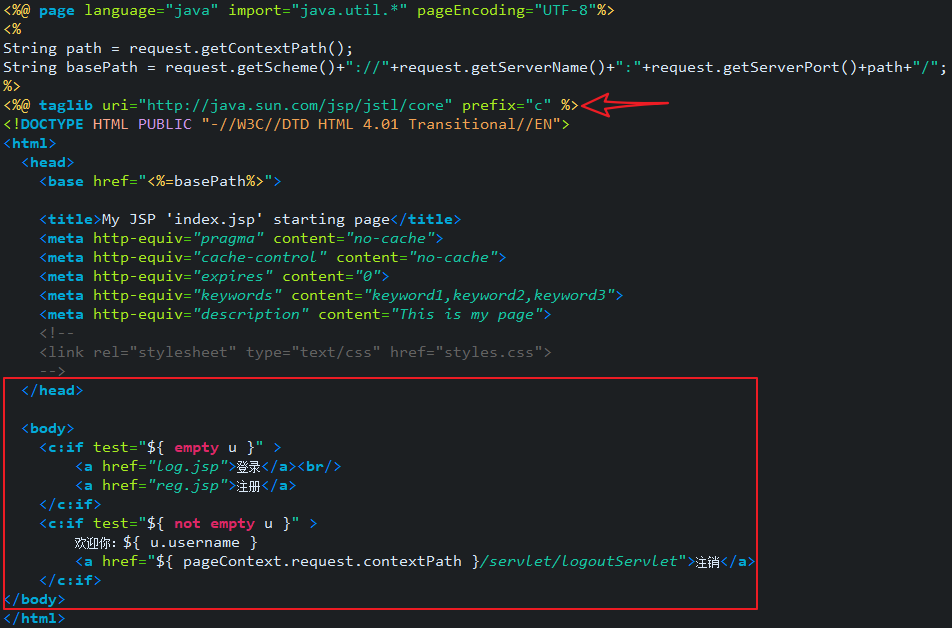Viewport: 952px width, 628px height.
Task: Click the path '/servlet/logoutServlet'
Action: 579,561
